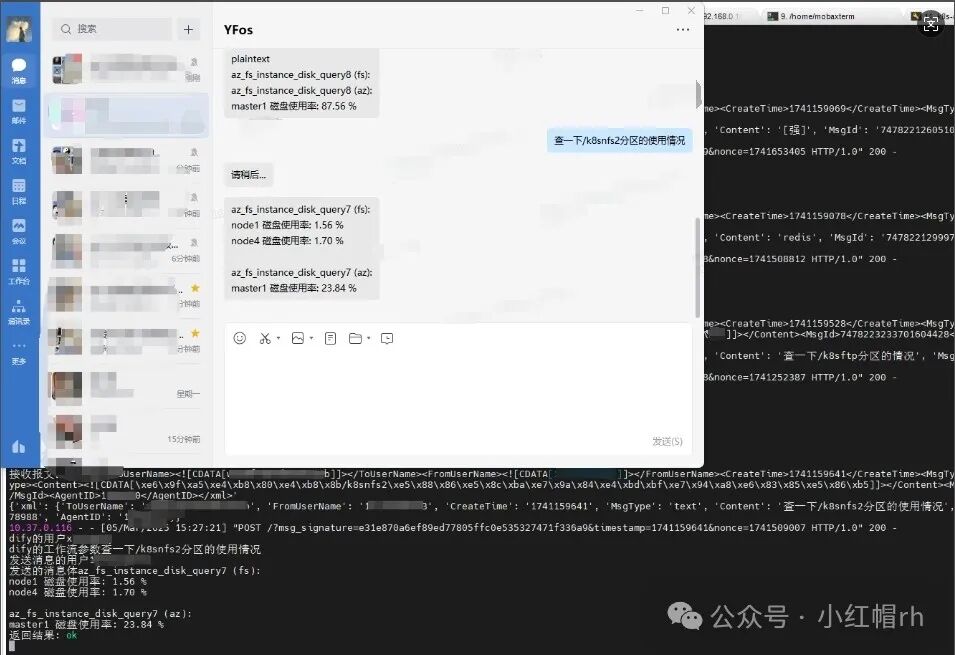
Task: Open the 日程 calendar section in sidebar
Action: (x=19, y=191)
